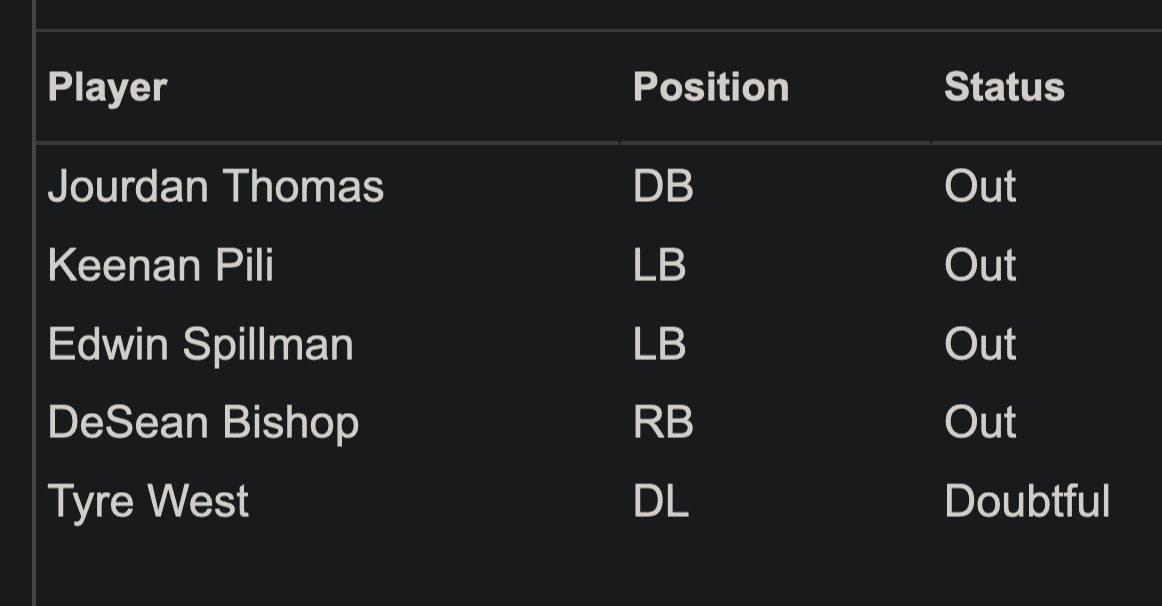Click the Player column header
The width and height of the screenshot is (1162, 606).
pyautogui.click(x=107, y=87)
